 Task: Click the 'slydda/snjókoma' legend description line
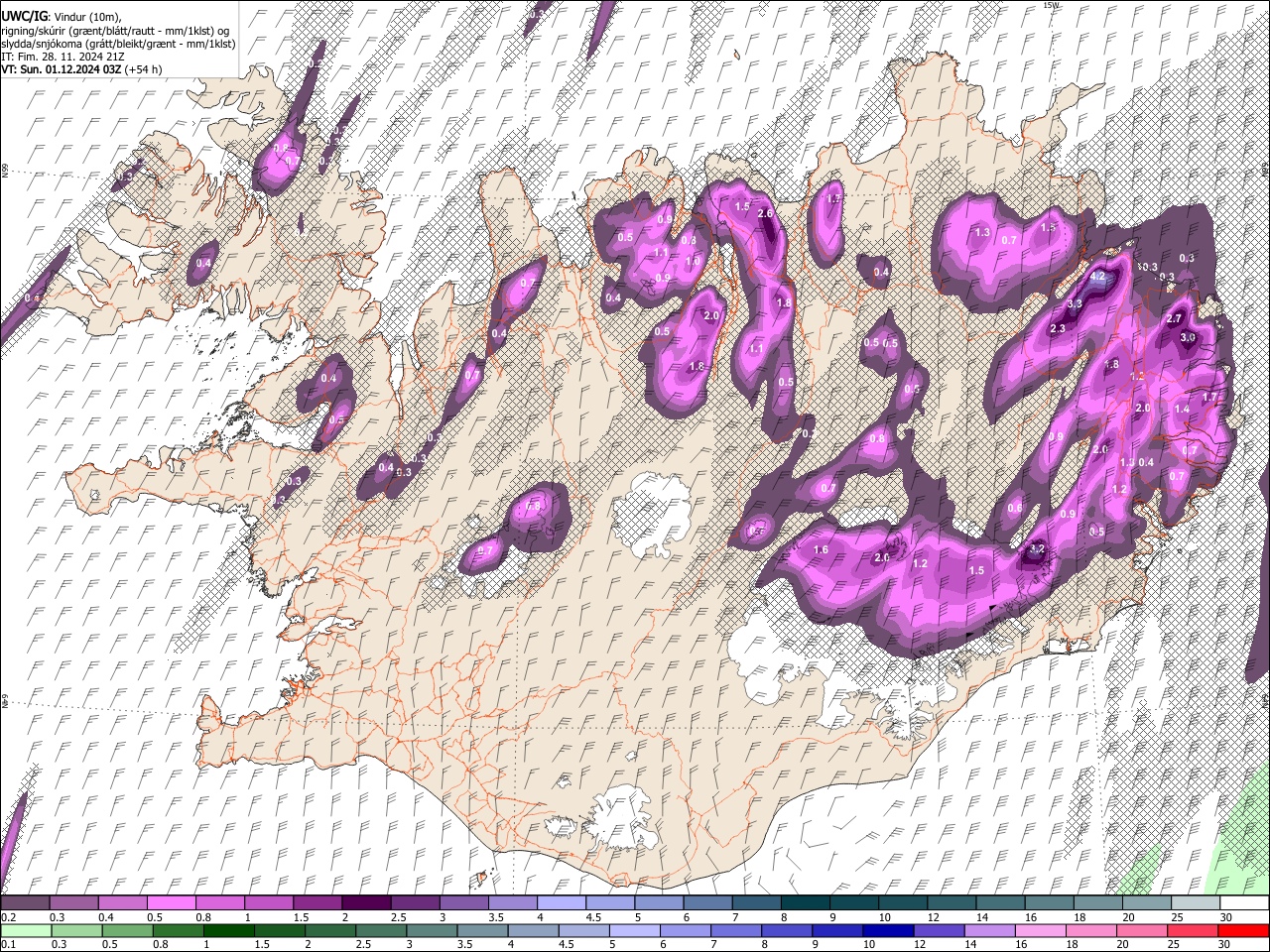pos(118,44)
